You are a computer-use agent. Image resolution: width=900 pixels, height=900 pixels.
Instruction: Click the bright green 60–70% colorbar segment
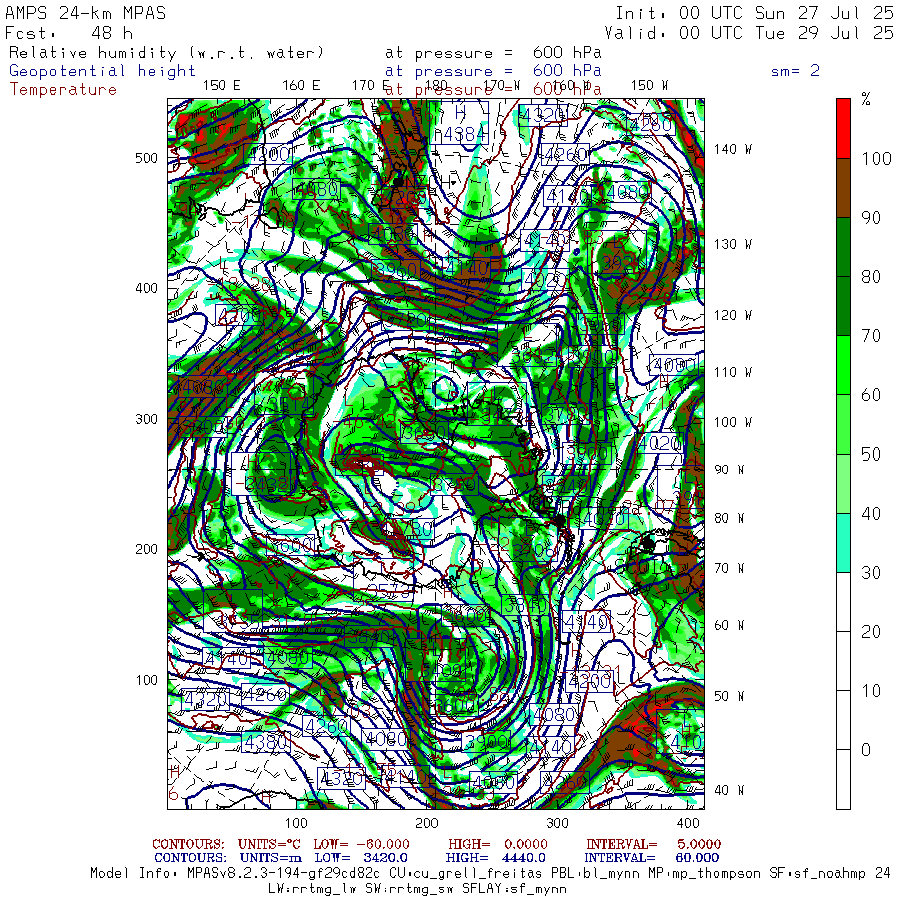[x=843, y=365]
